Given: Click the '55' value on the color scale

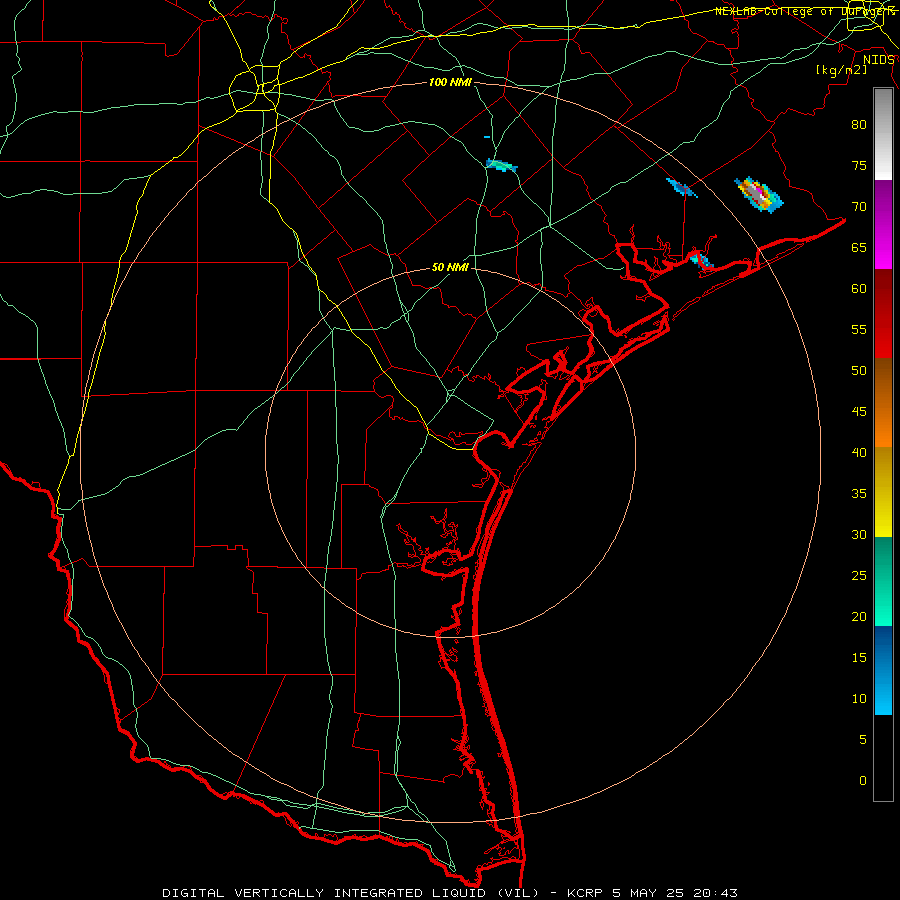Looking at the screenshot, I should 859,330.
